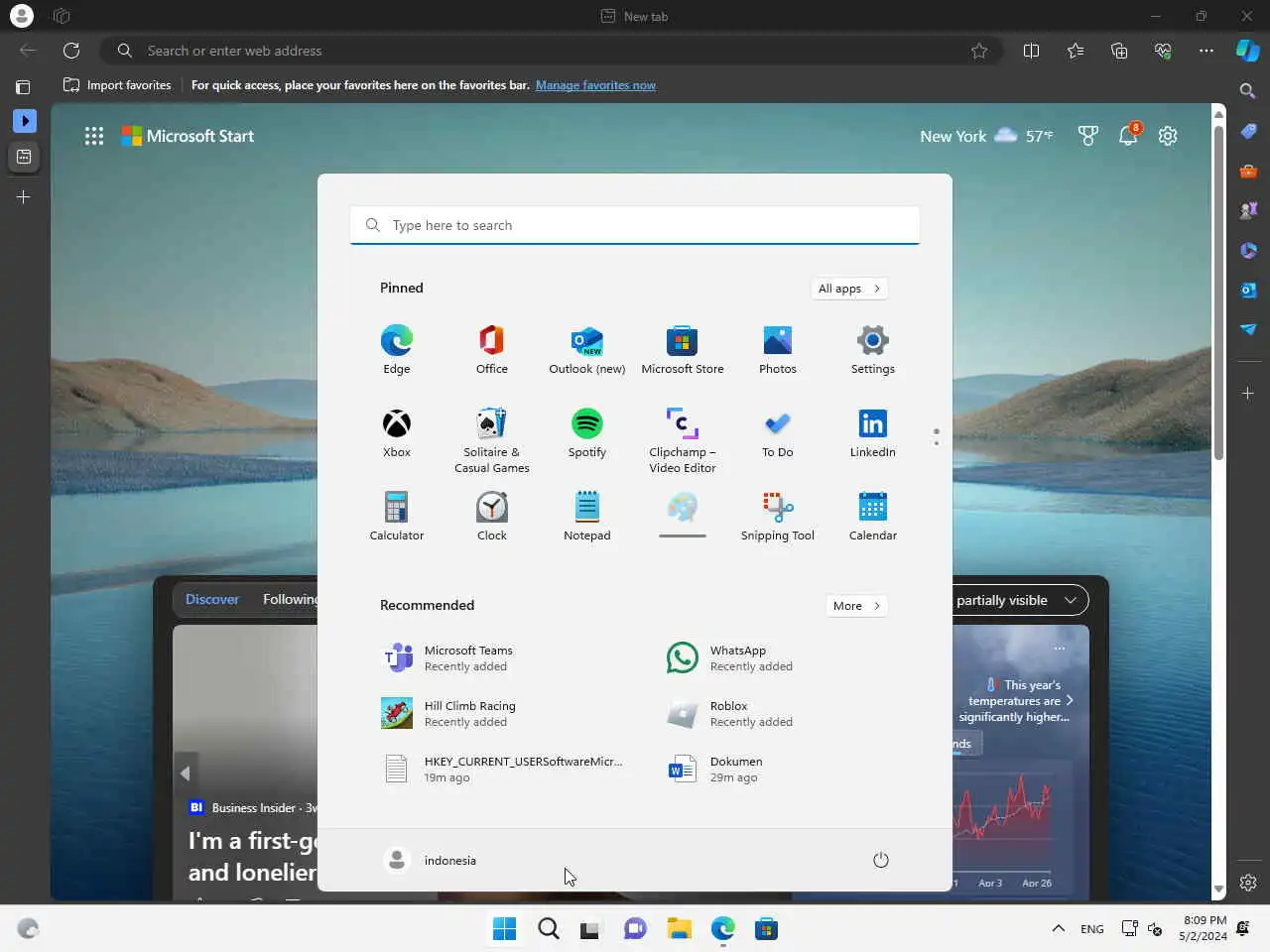Go to previous news card arrow
The width and height of the screenshot is (1270, 952).
click(185, 773)
